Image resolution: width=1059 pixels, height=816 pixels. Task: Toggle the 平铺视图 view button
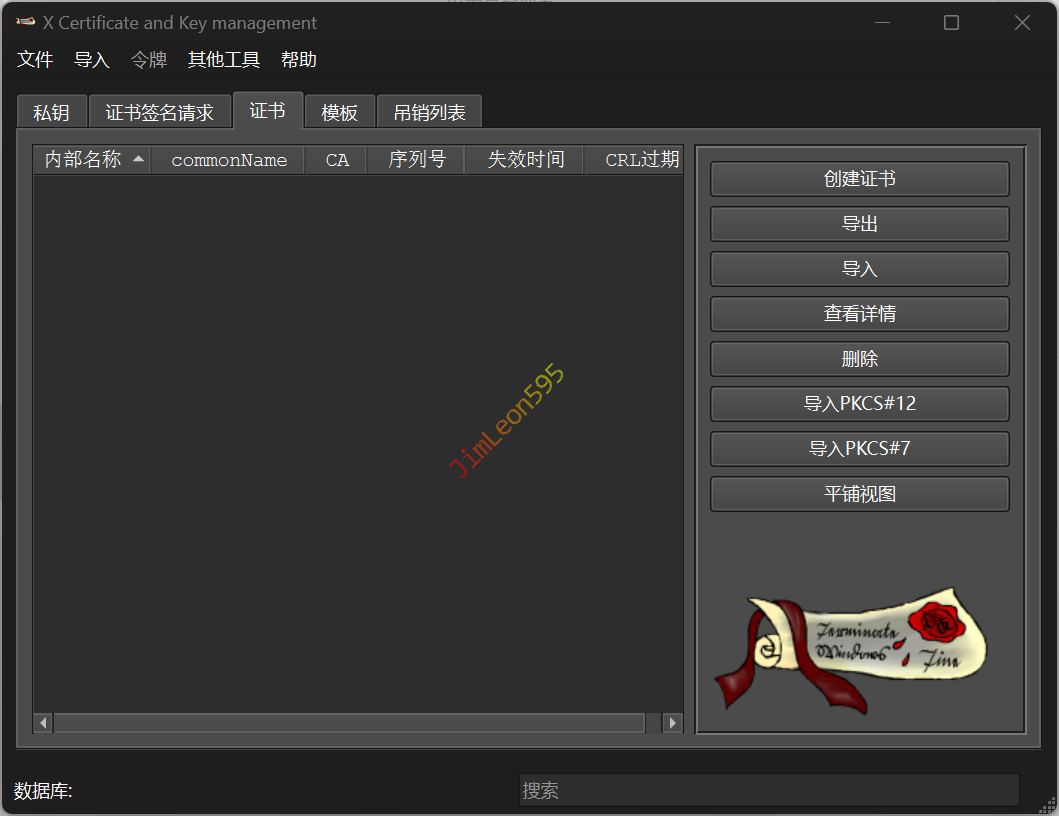859,494
